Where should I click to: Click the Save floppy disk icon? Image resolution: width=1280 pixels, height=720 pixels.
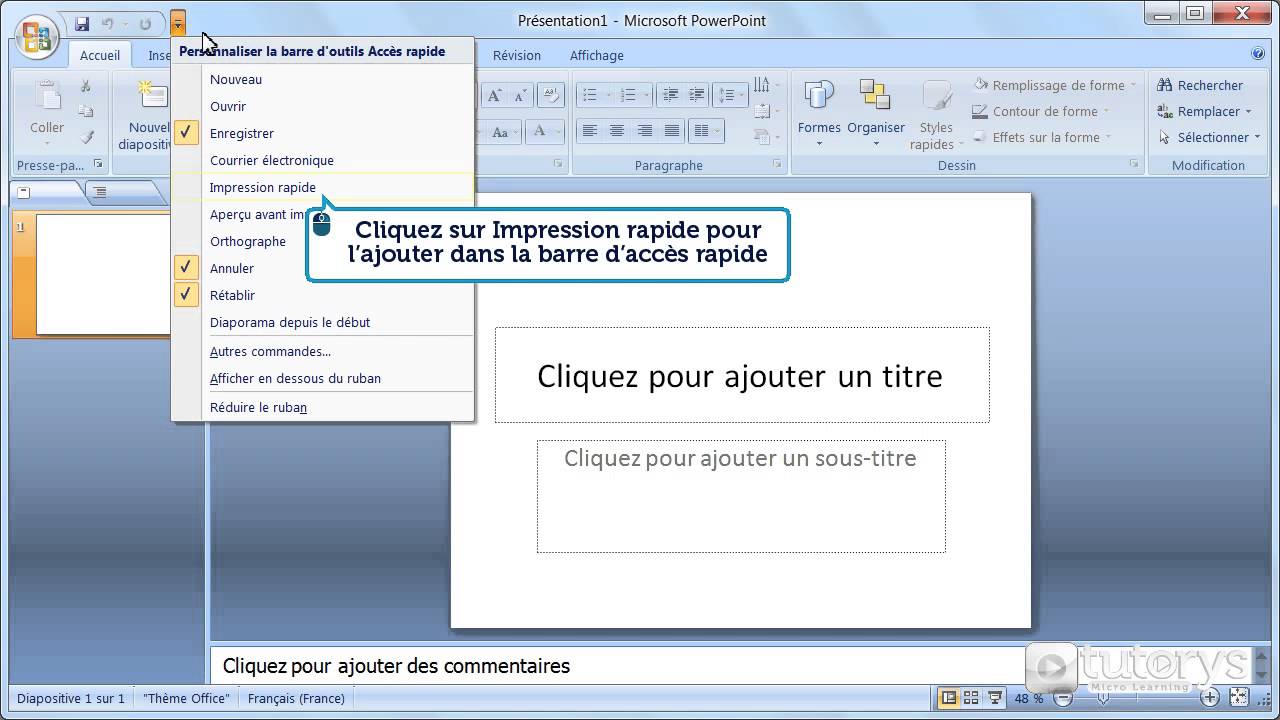click(83, 23)
